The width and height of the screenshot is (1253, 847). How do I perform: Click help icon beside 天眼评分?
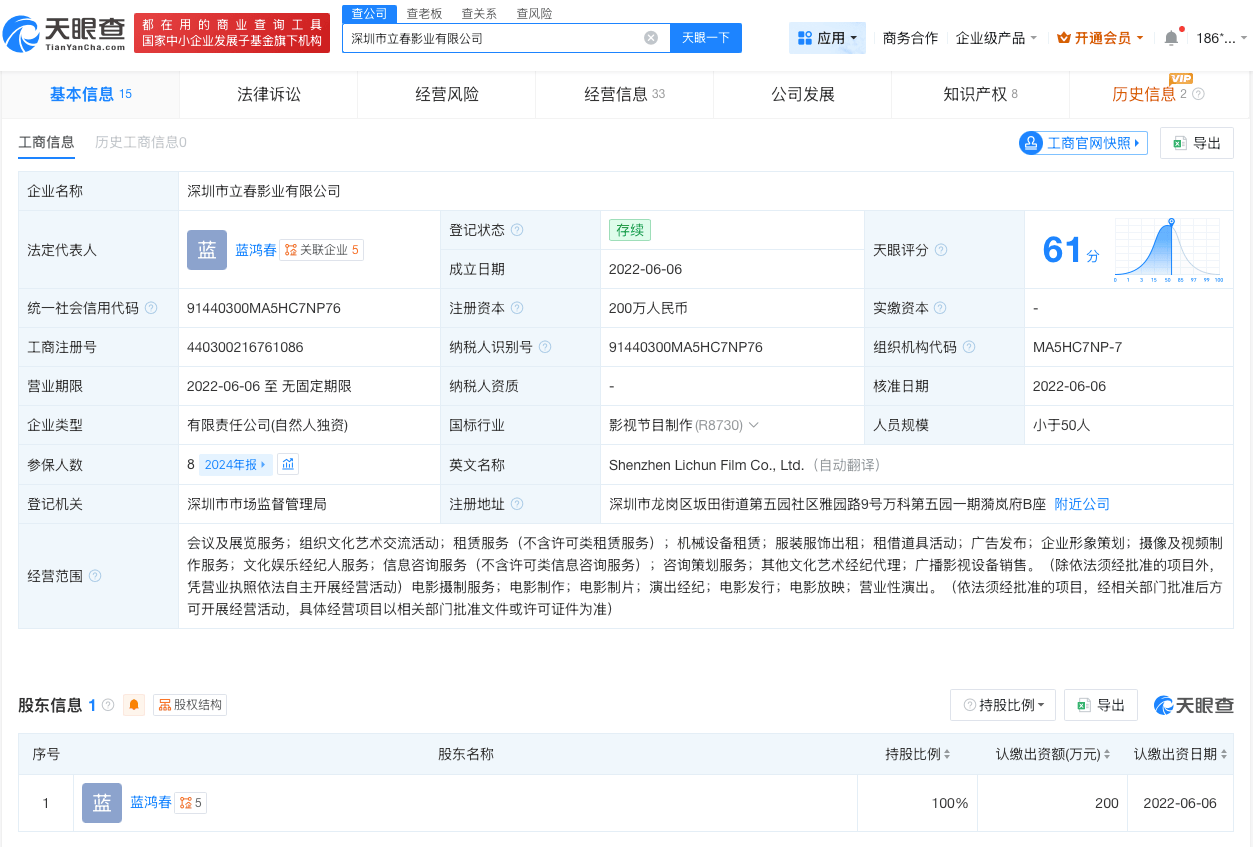click(940, 250)
